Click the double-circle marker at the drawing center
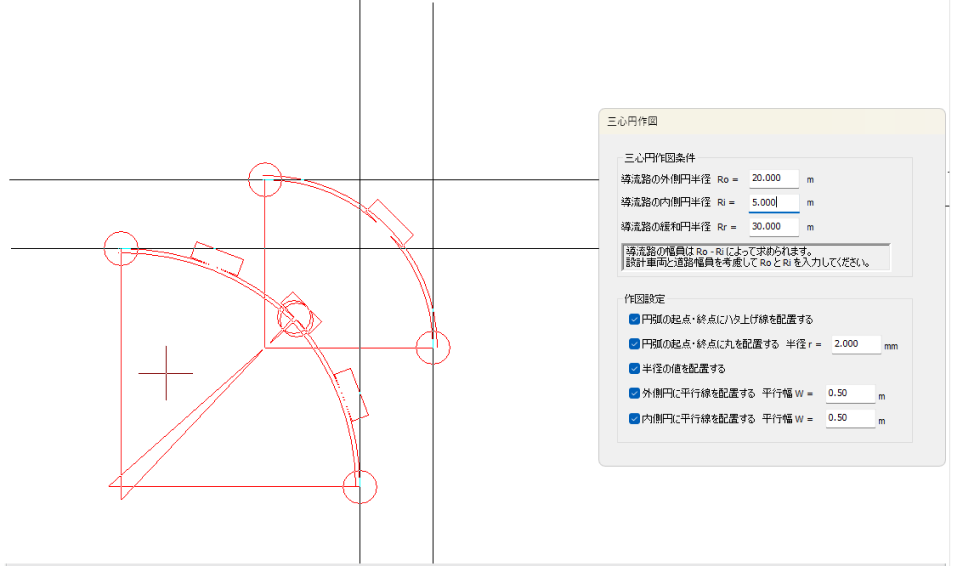The image size is (956, 567). [296, 318]
